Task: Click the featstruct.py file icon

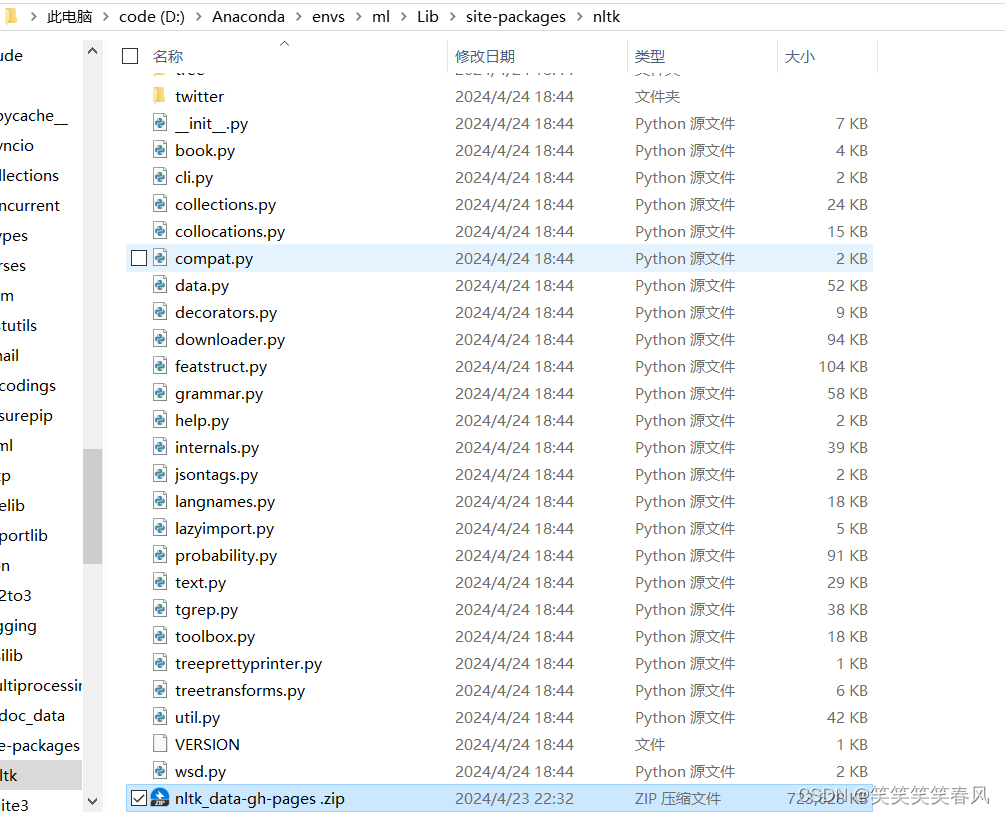Action: point(160,365)
